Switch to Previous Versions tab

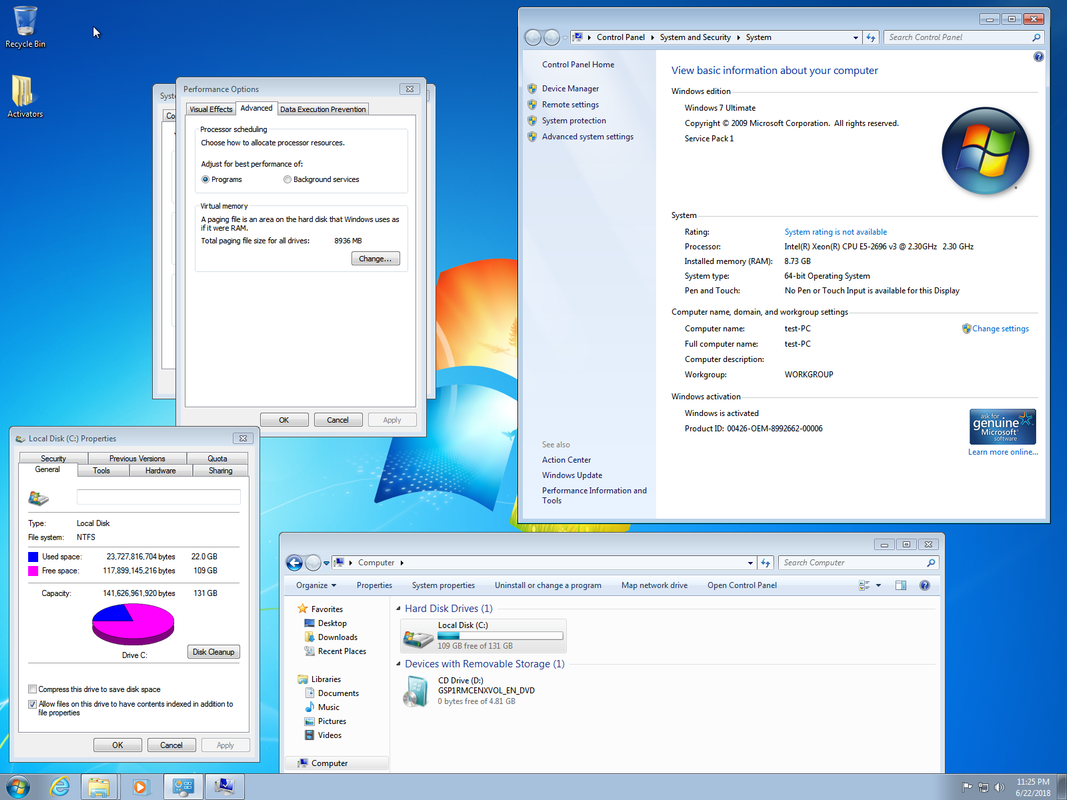137,459
